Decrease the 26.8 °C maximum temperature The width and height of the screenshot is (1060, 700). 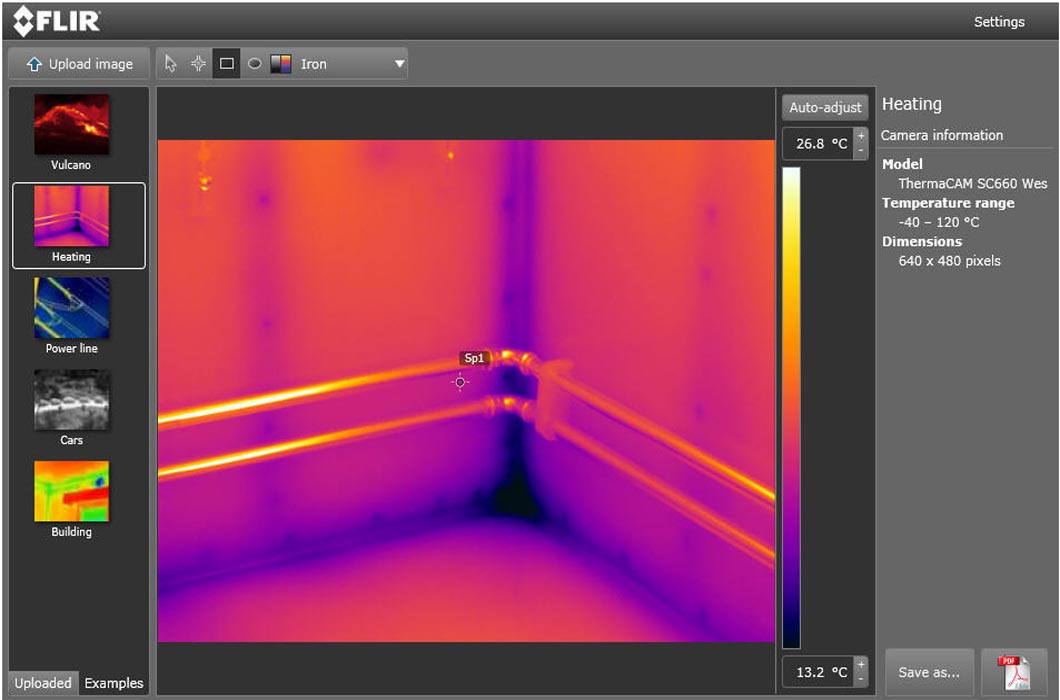click(861, 151)
